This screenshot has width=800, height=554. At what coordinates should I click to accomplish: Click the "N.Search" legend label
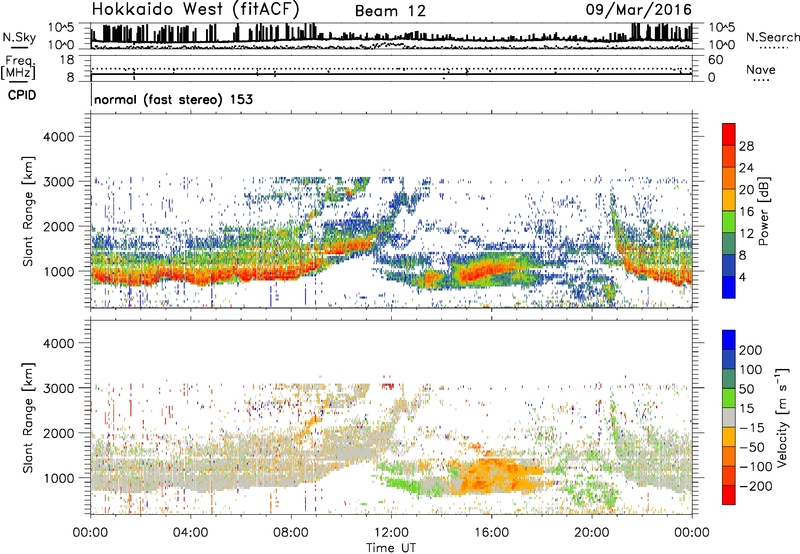coord(772,37)
